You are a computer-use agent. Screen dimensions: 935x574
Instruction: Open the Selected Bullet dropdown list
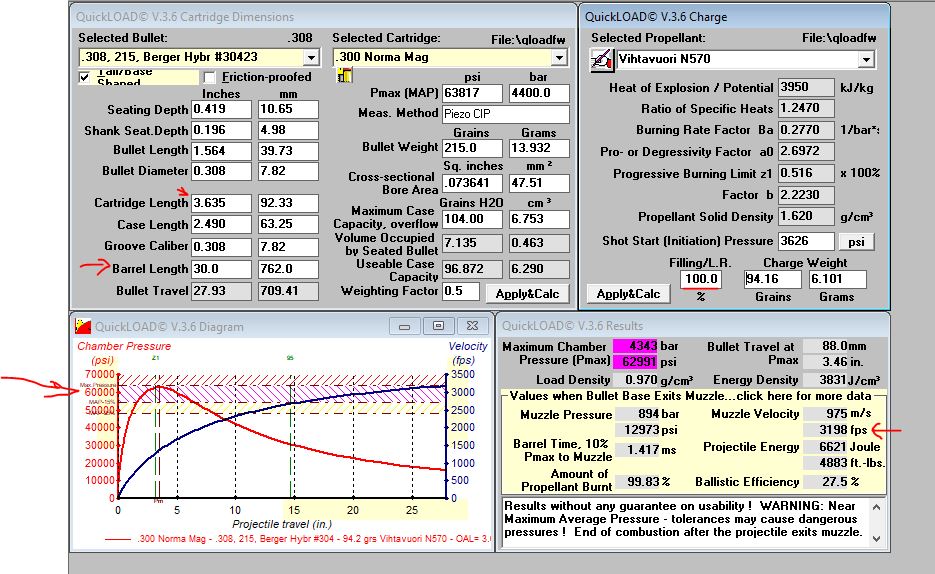[310, 58]
